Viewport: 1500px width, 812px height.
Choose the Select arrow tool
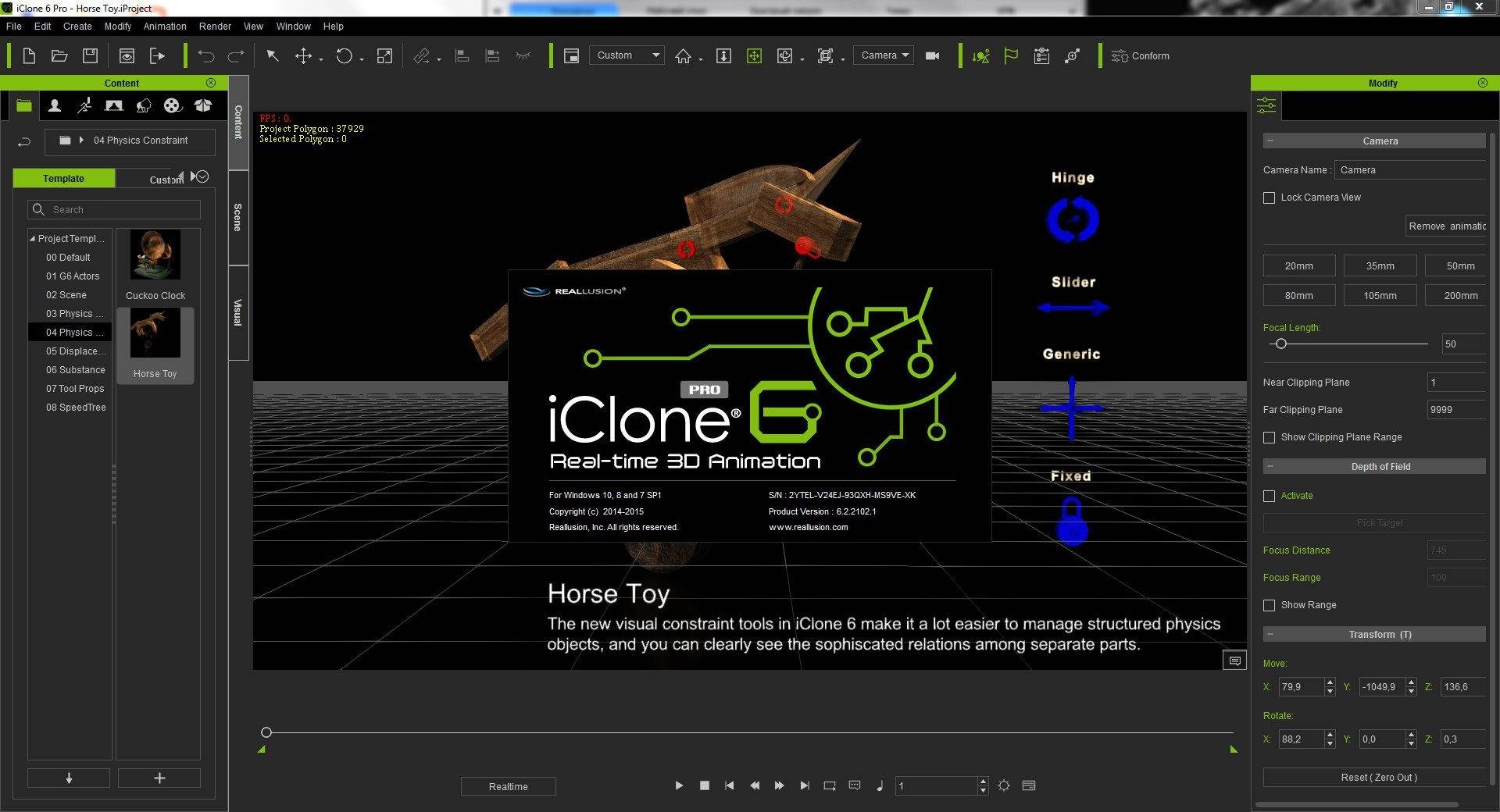coord(272,55)
